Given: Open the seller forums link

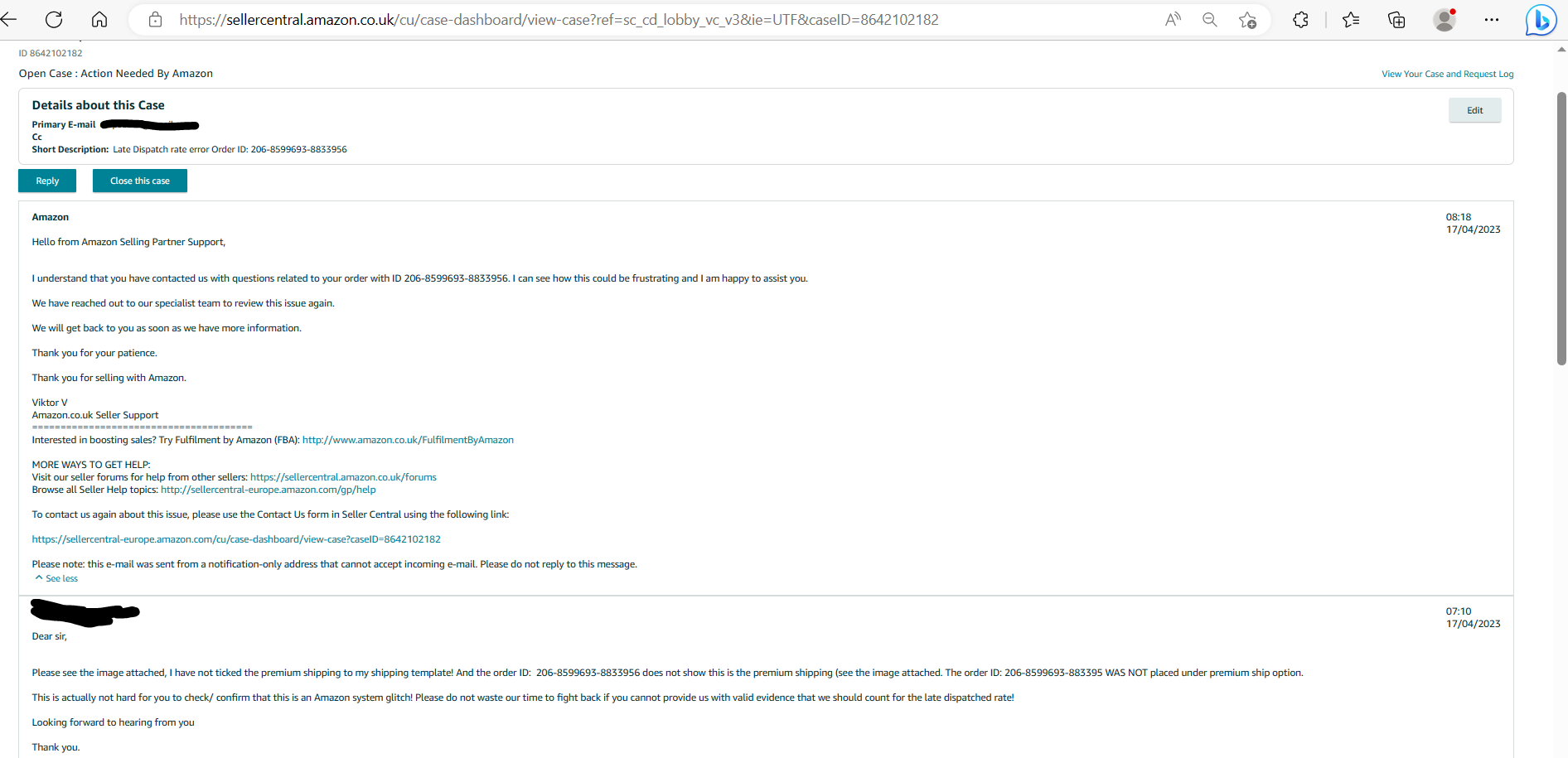Looking at the screenshot, I should coord(343,477).
